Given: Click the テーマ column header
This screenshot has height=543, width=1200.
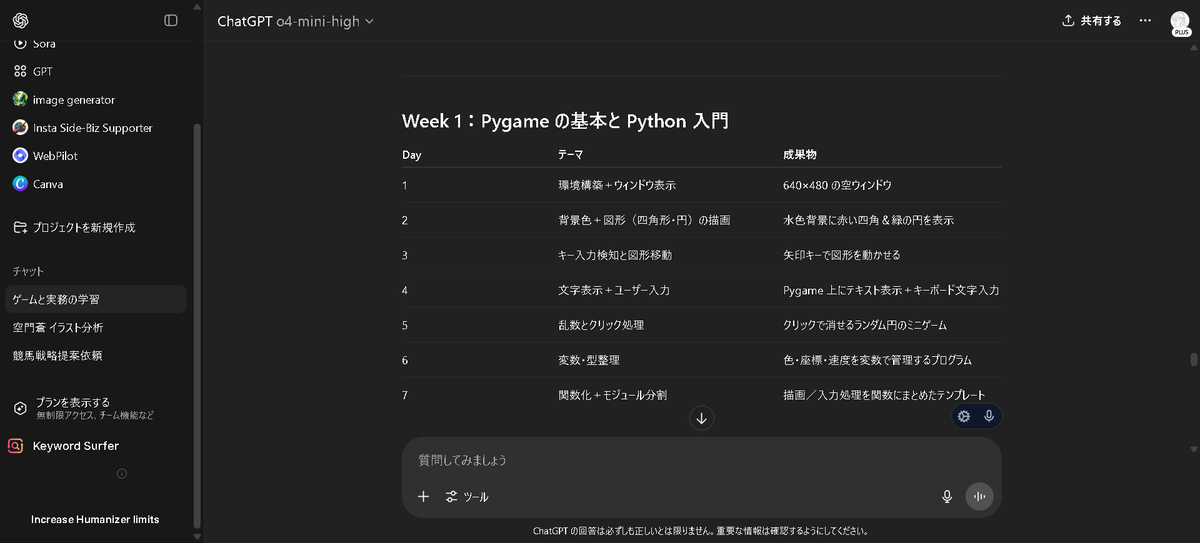Looking at the screenshot, I should point(570,155).
